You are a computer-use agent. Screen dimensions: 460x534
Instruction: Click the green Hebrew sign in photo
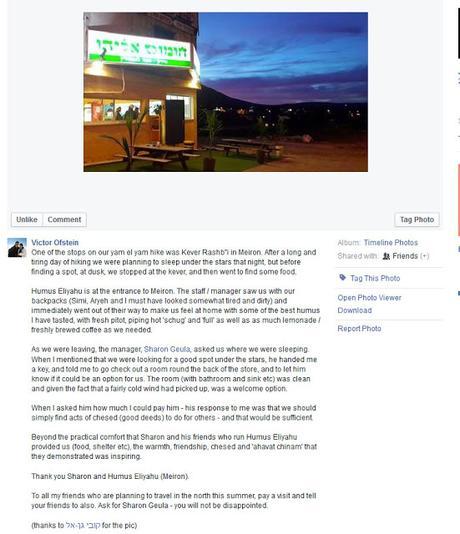(139, 49)
